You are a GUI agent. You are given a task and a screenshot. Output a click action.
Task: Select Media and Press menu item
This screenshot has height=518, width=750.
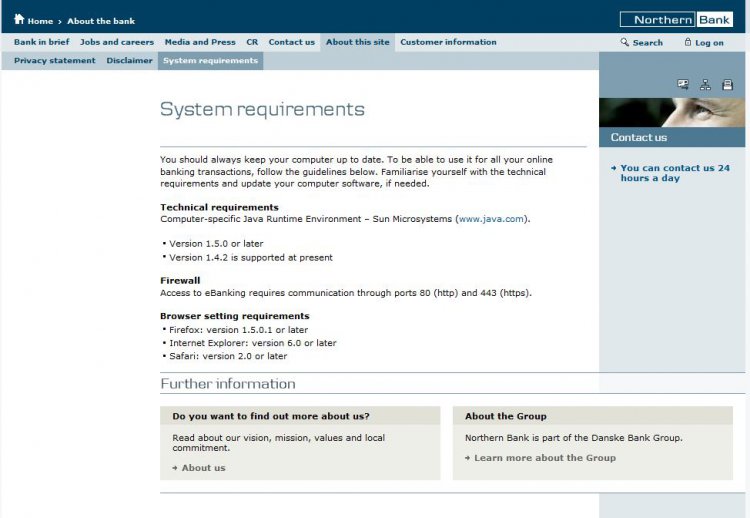[x=200, y=42]
